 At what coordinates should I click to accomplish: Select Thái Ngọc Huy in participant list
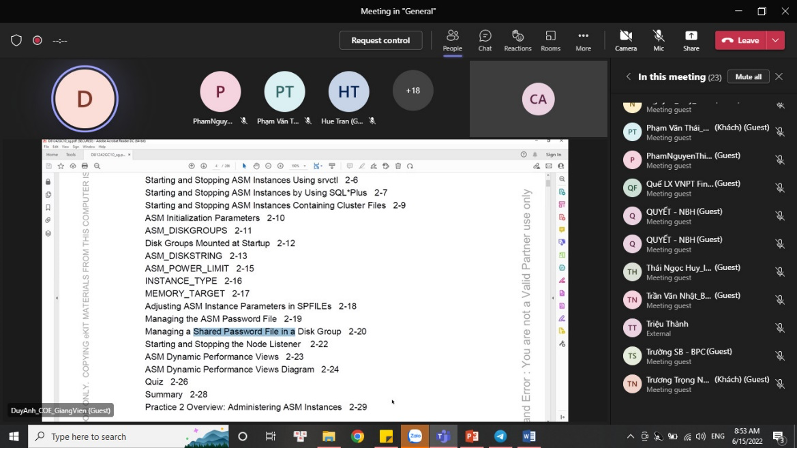pos(703,272)
